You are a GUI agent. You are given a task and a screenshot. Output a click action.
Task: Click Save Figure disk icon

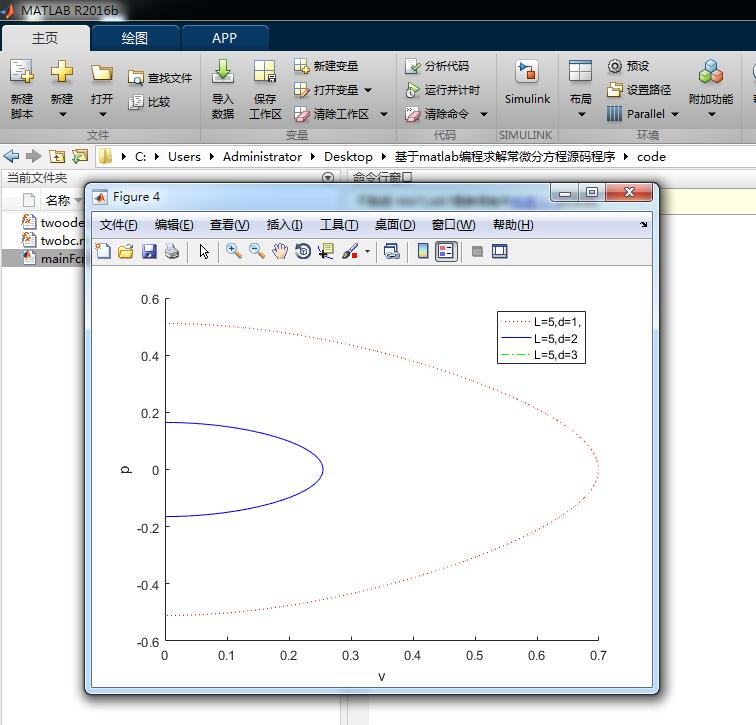pos(149,251)
